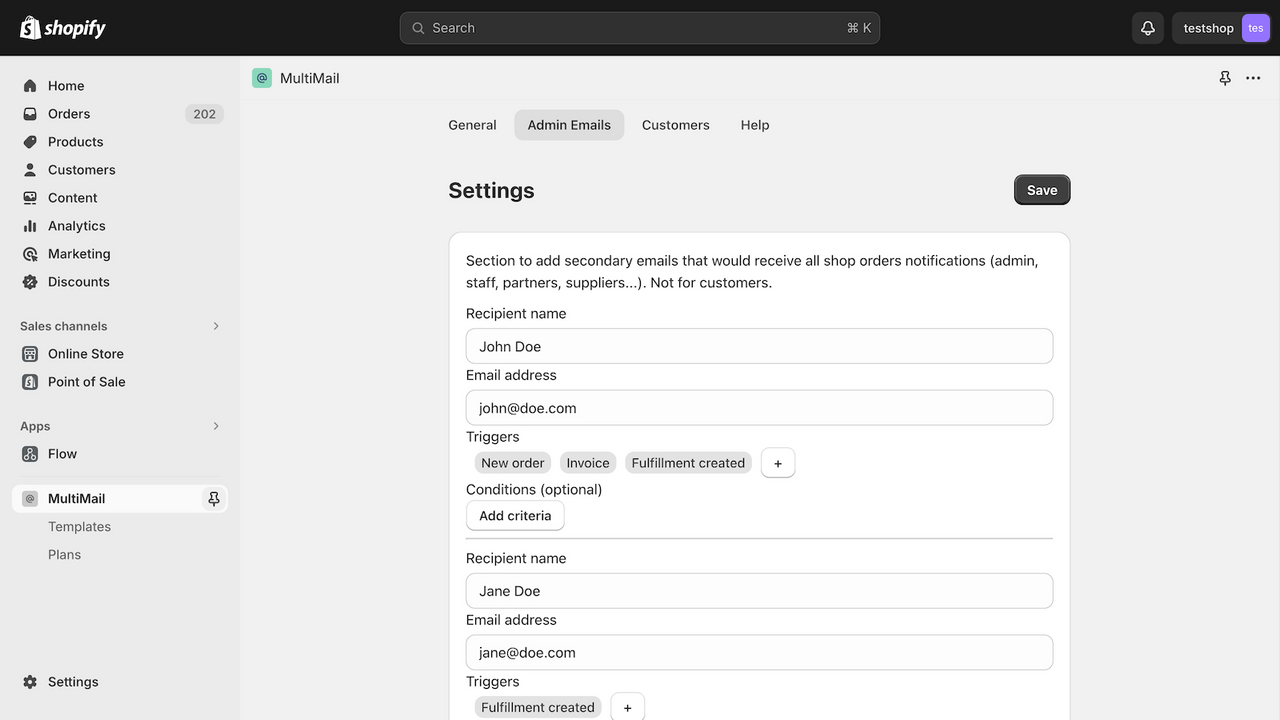Click the john@doe.com email field
Image resolution: width=1280 pixels, height=720 pixels.
pyautogui.click(x=759, y=408)
